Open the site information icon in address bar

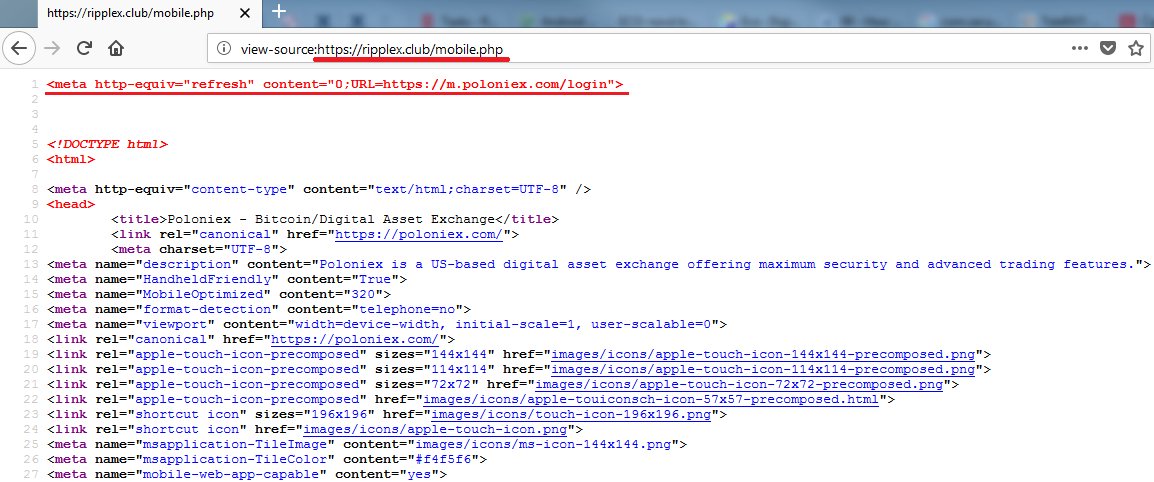pyautogui.click(x=224, y=49)
